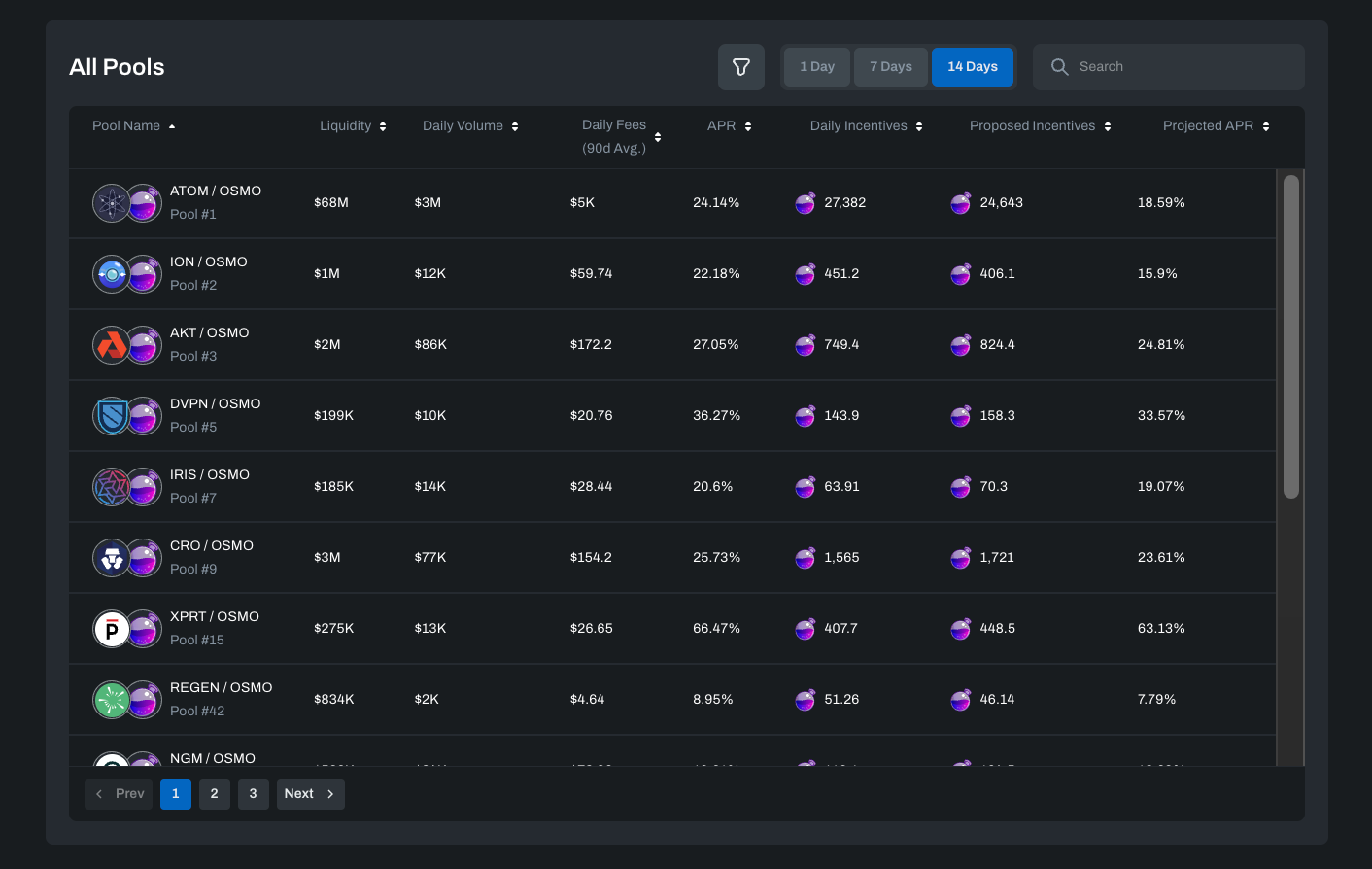1372x869 pixels.
Task: Click the $3M liquidity of CRO / OSMO
Action: (x=327, y=558)
